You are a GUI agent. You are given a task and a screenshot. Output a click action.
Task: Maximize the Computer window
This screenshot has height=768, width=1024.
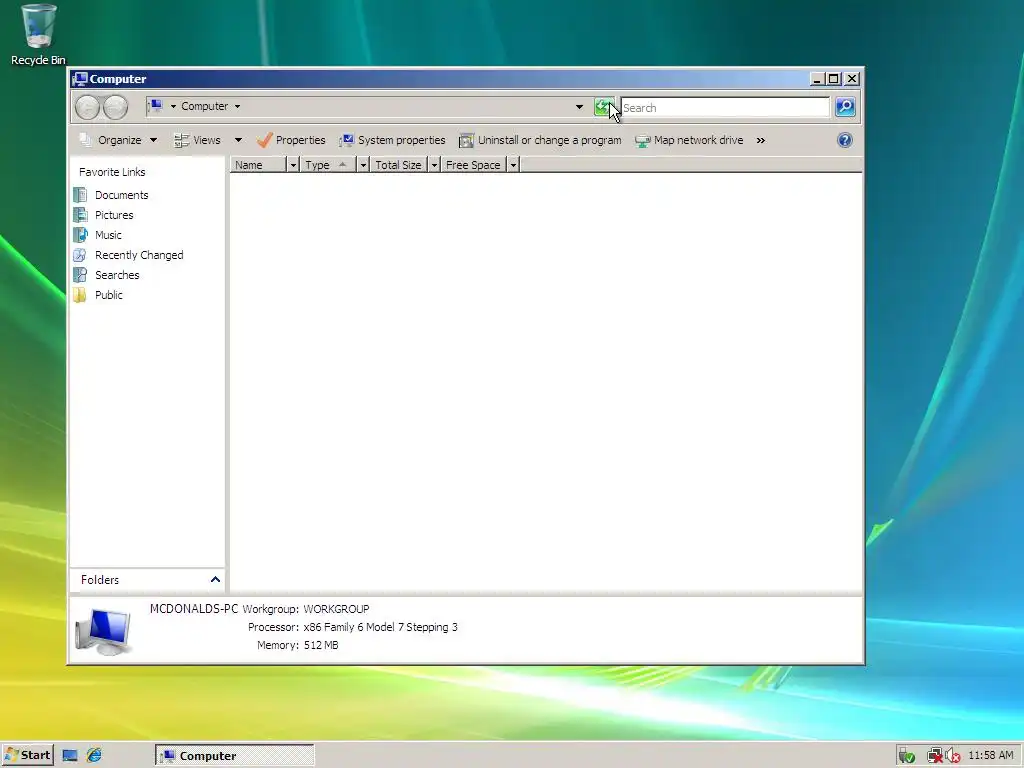tap(834, 79)
